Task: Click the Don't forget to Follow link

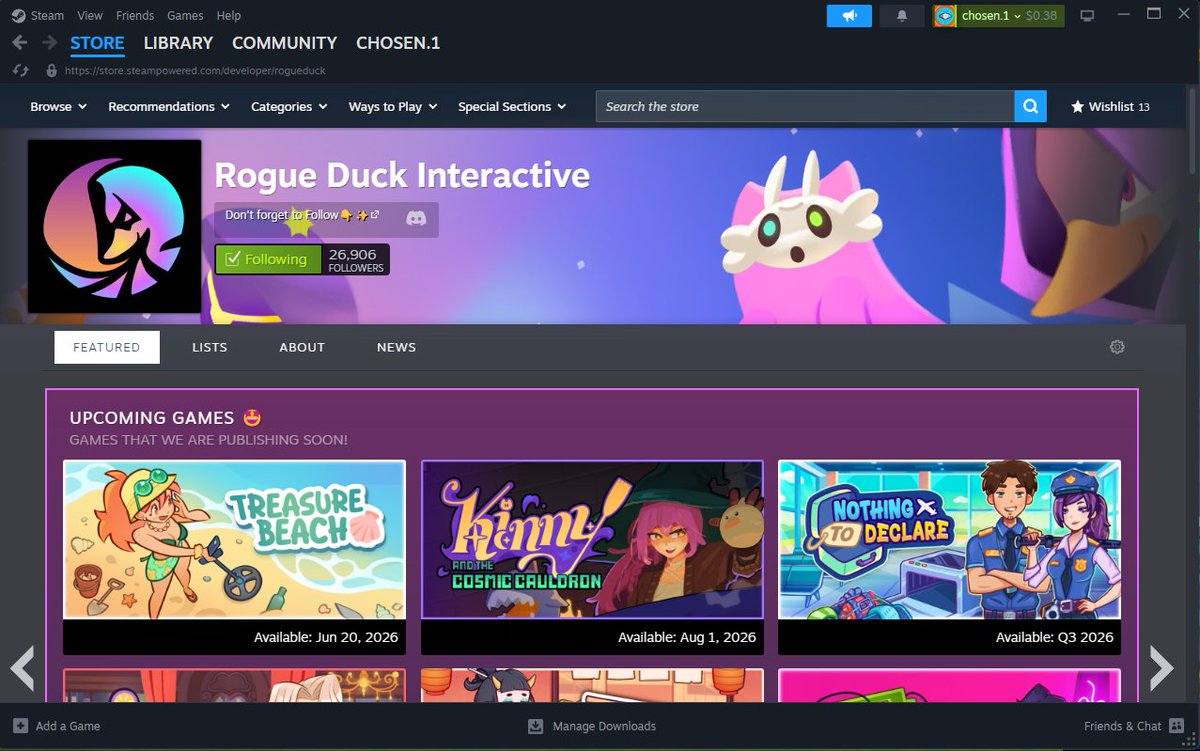Action: coord(302,215)
